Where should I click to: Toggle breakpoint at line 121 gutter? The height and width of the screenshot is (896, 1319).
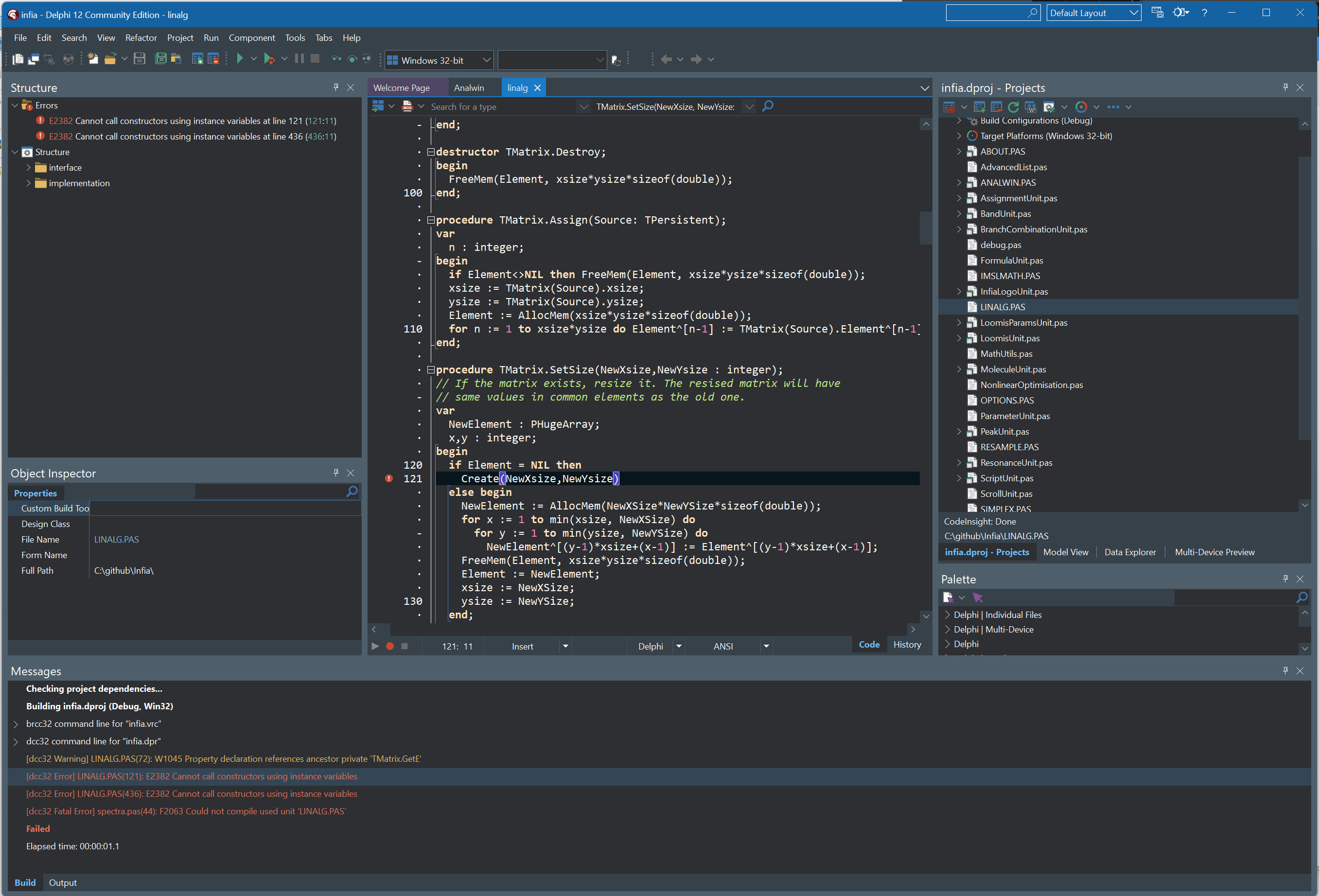[389, 478]
